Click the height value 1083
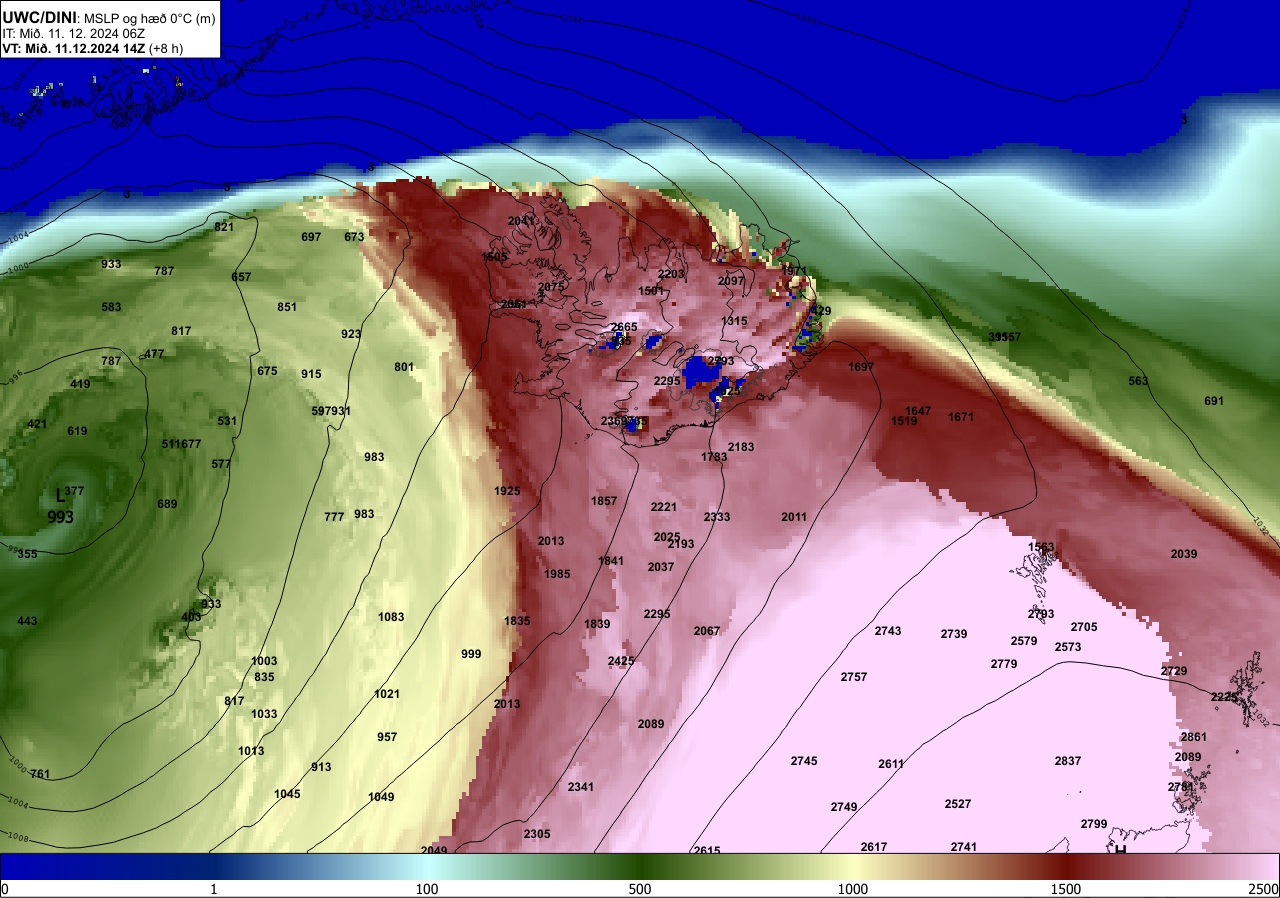Image resolution: width=1280 pixels, height=898 pixels. point(391,617)
